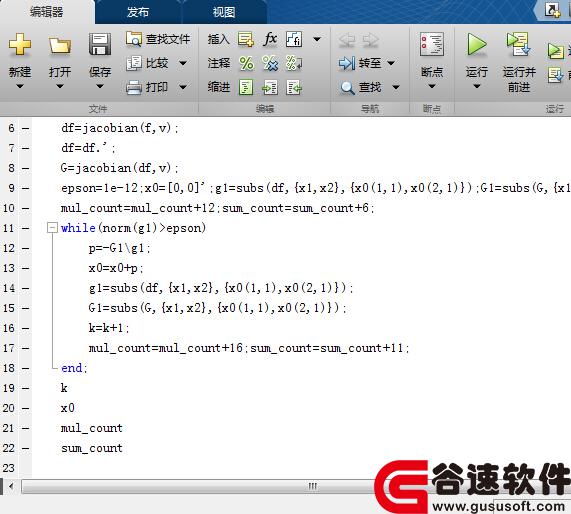Toggle breakpoint dash on line 11
The image size is (571, 514).
25,228
